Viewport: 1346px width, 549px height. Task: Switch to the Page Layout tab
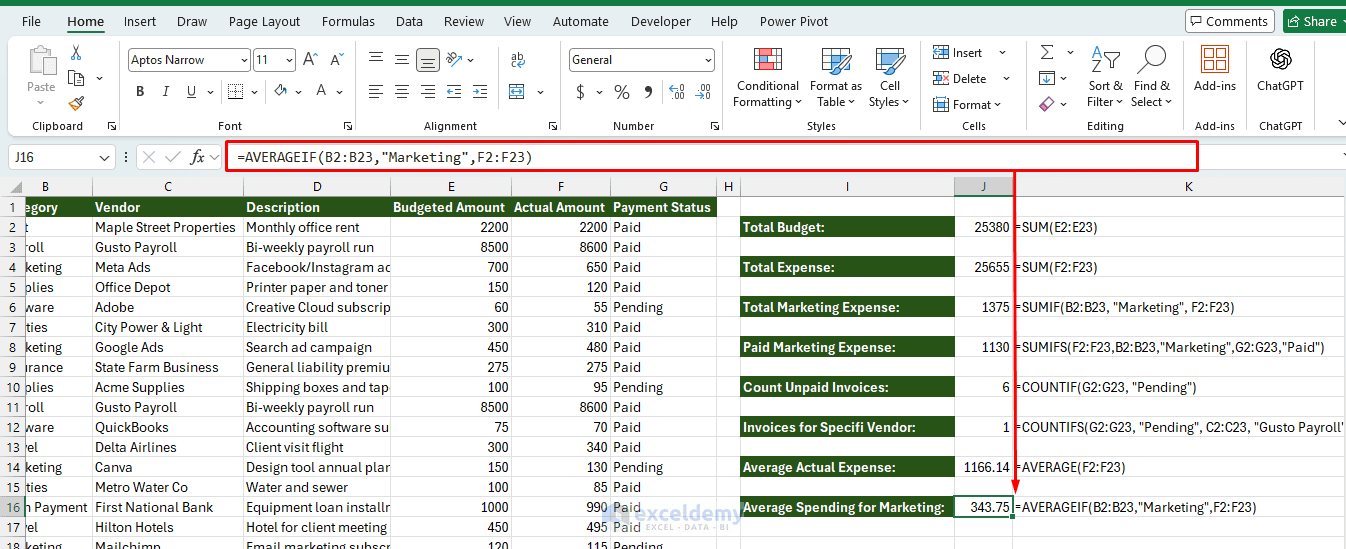tap(264, 21)
